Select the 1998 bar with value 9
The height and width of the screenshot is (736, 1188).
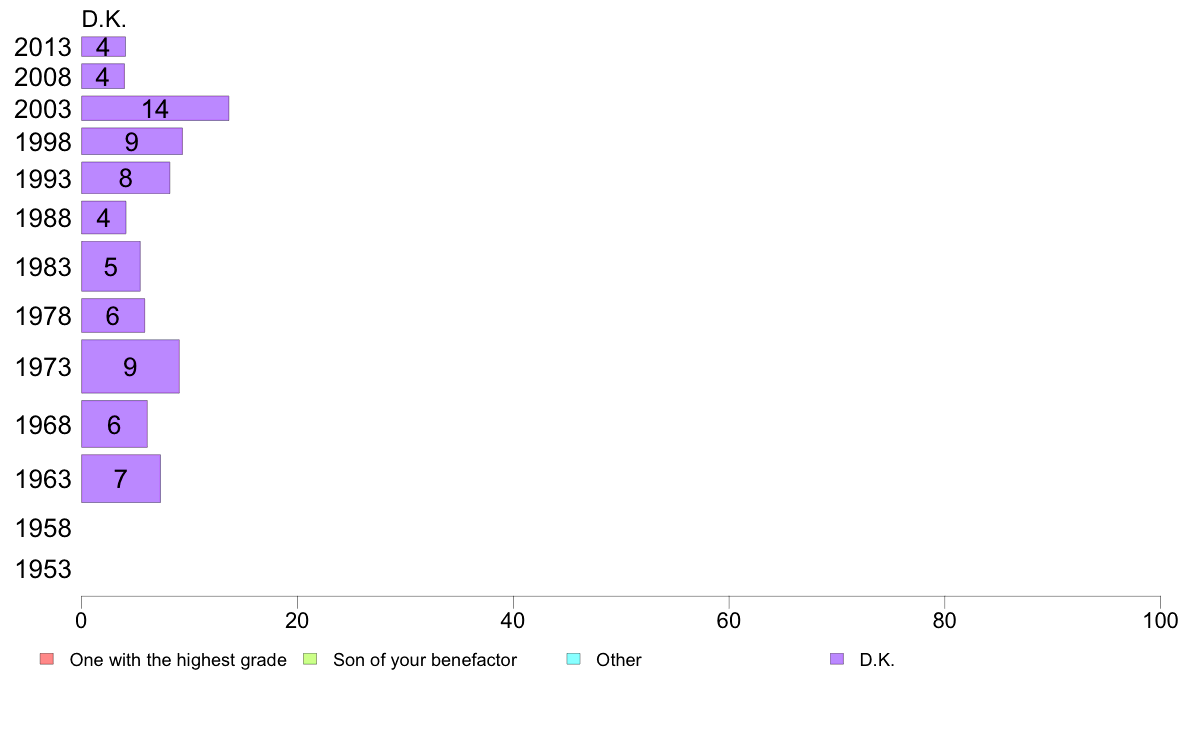(132, 142)
